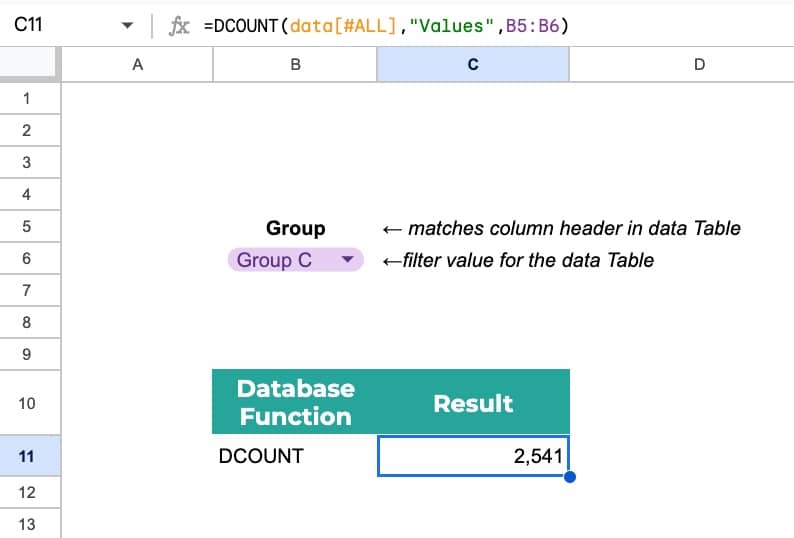Select row 5 header

[x=27, y=227]
